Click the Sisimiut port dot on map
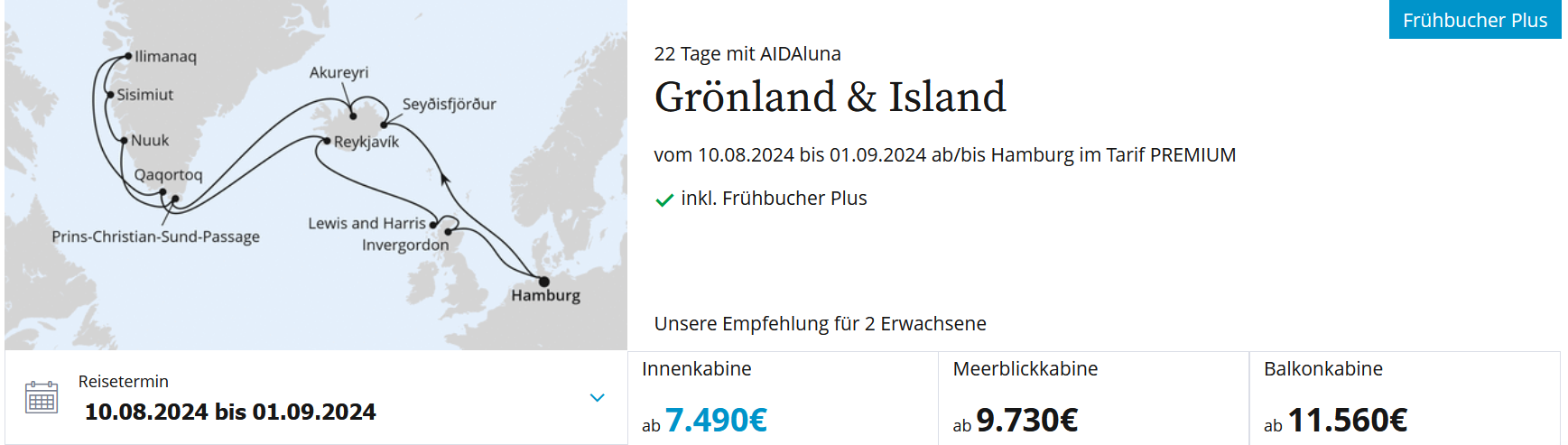This screenshot has width=1568, height=445. (x=110, y=95)
